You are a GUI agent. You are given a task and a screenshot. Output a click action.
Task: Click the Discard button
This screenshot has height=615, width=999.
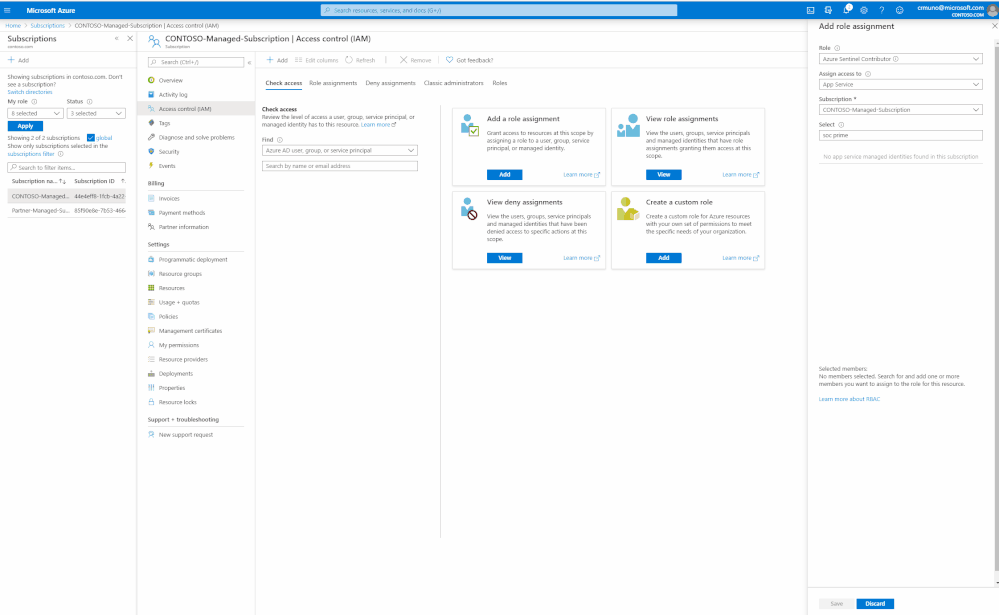coord(875,604)
